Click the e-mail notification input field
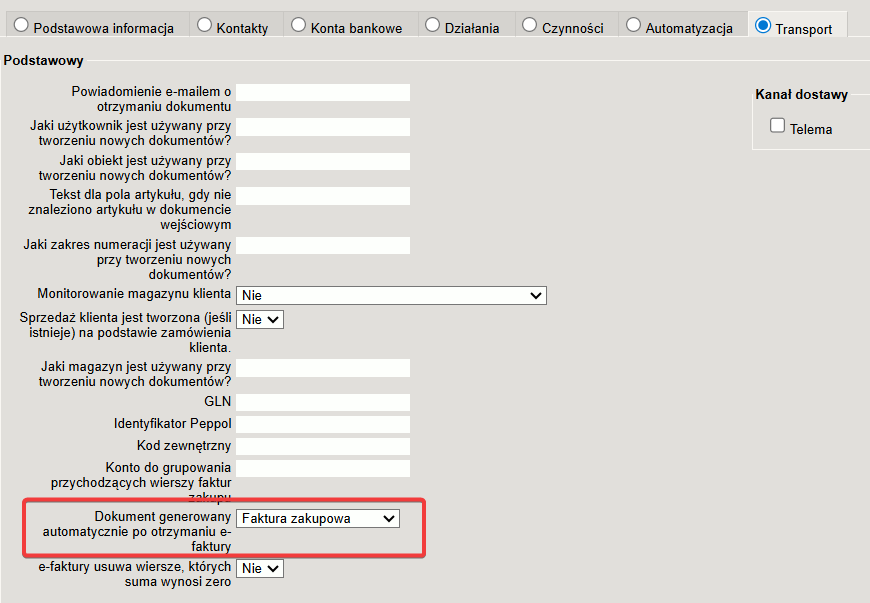Viewport: 870px width, 603px height. click(323, 92)
